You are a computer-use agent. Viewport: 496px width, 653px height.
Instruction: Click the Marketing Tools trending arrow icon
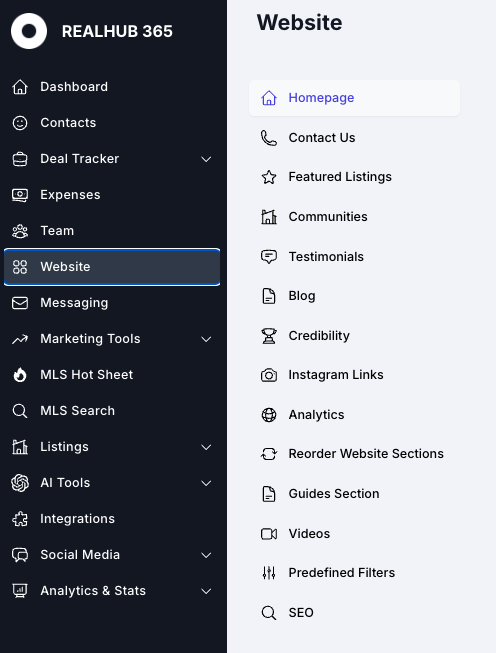[20, 339]
